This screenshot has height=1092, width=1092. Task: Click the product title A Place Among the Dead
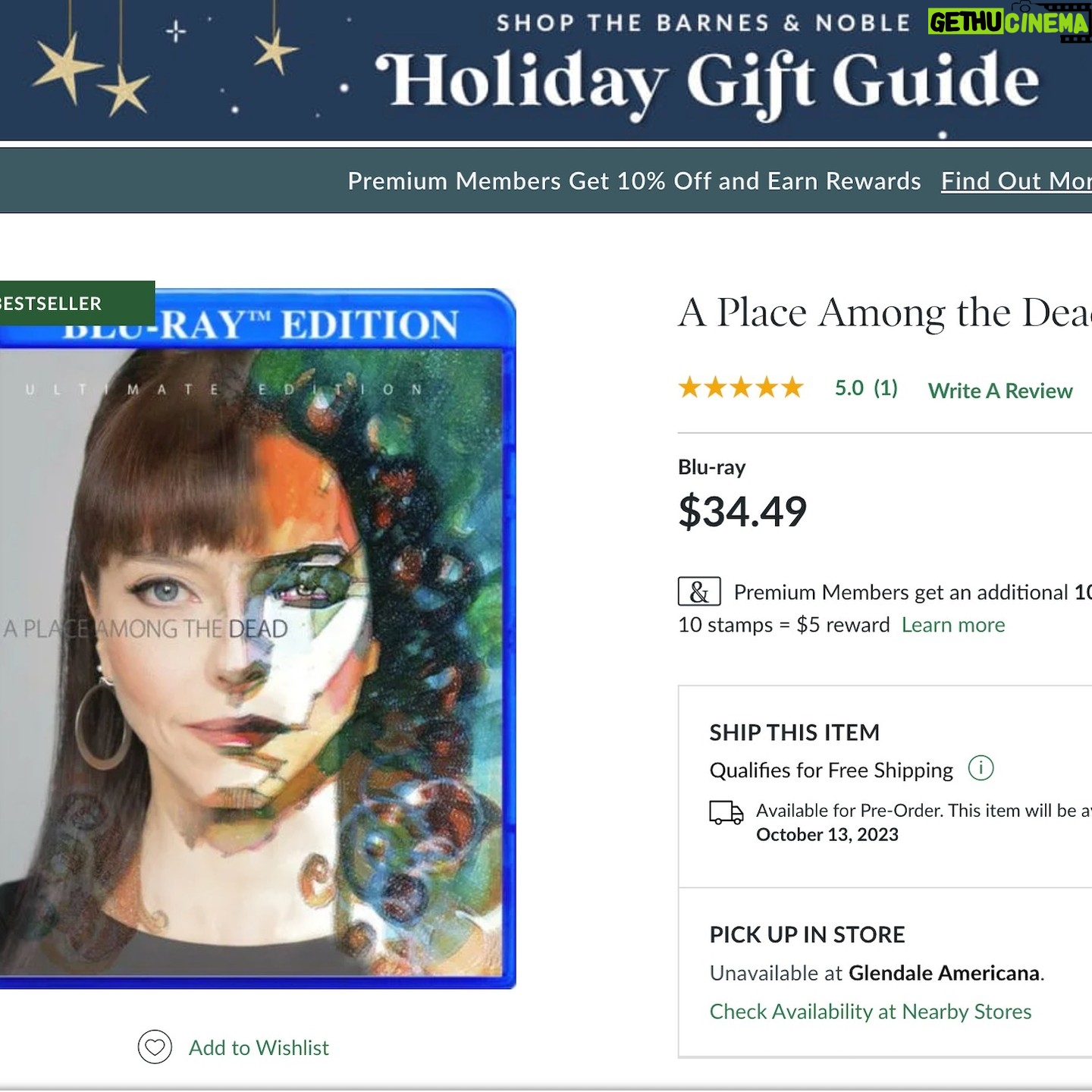click(x=883, y=312)
